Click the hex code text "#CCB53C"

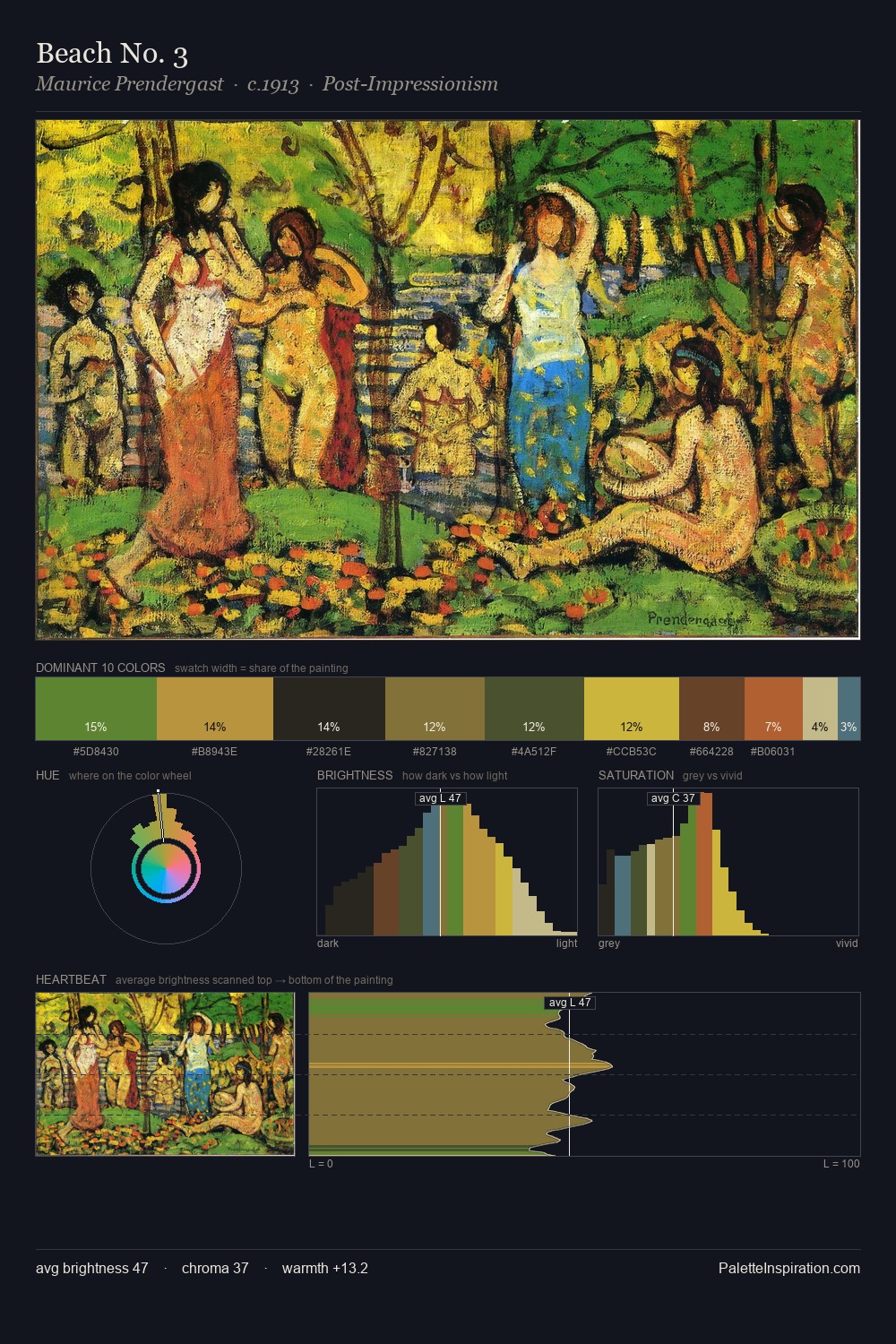631,752
